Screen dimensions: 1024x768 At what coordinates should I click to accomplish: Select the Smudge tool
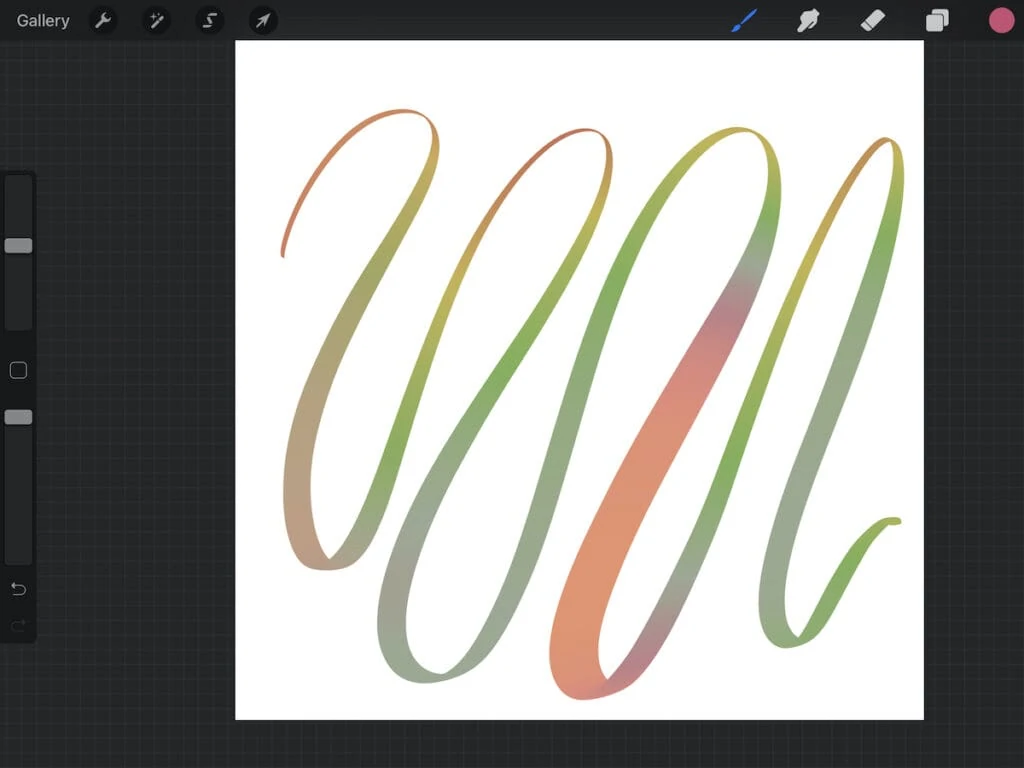808,20
